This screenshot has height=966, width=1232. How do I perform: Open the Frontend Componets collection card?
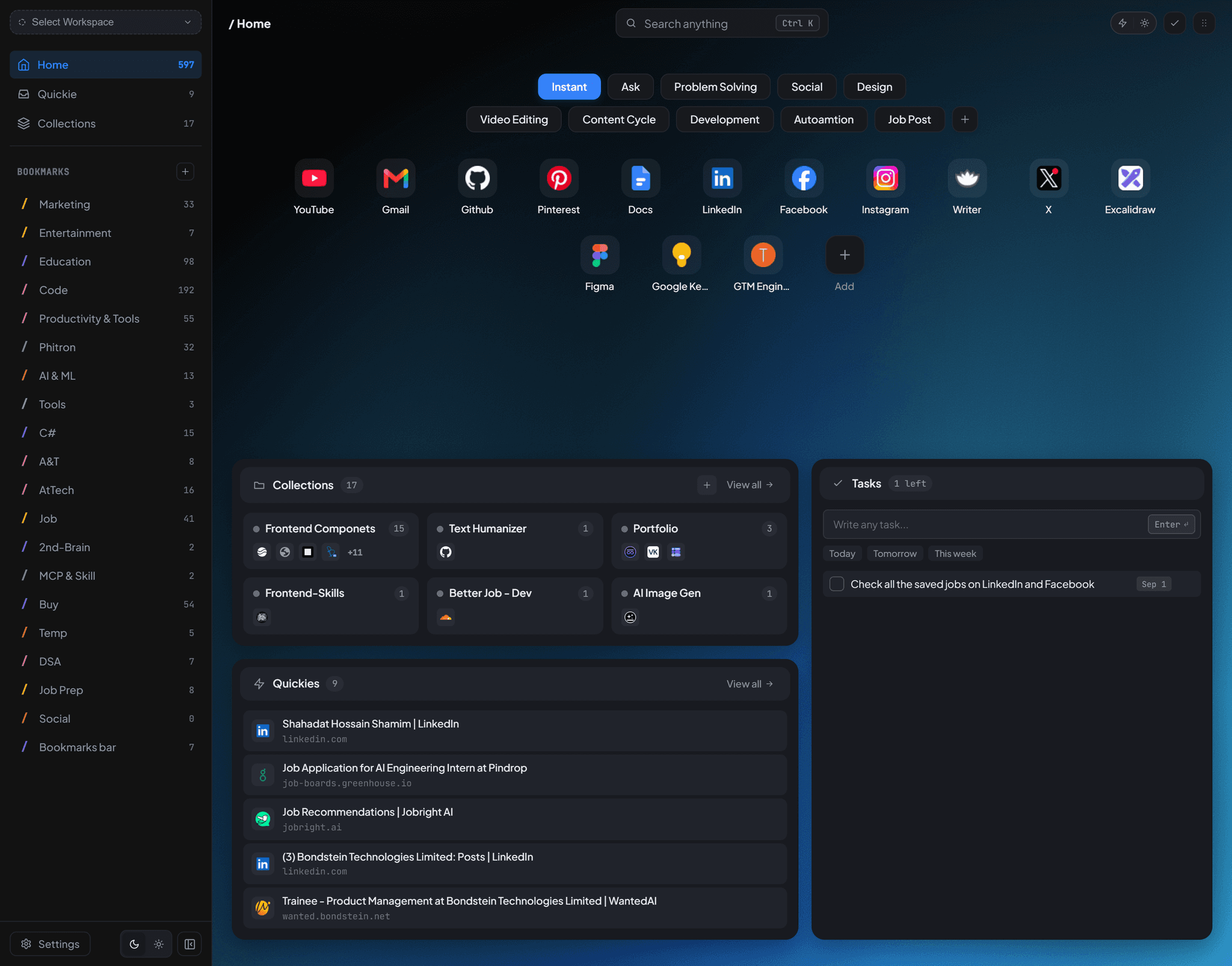click(x=331, y=541)
